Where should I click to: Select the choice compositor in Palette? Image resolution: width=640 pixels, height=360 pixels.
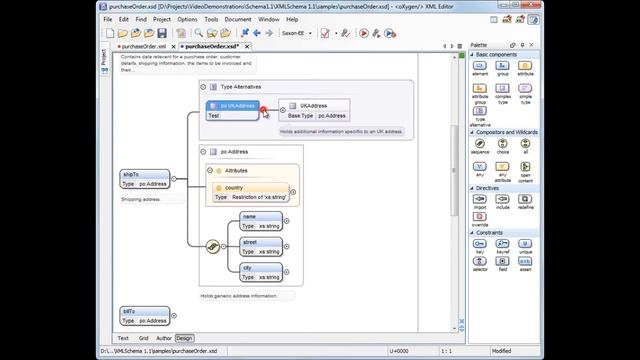502,146
